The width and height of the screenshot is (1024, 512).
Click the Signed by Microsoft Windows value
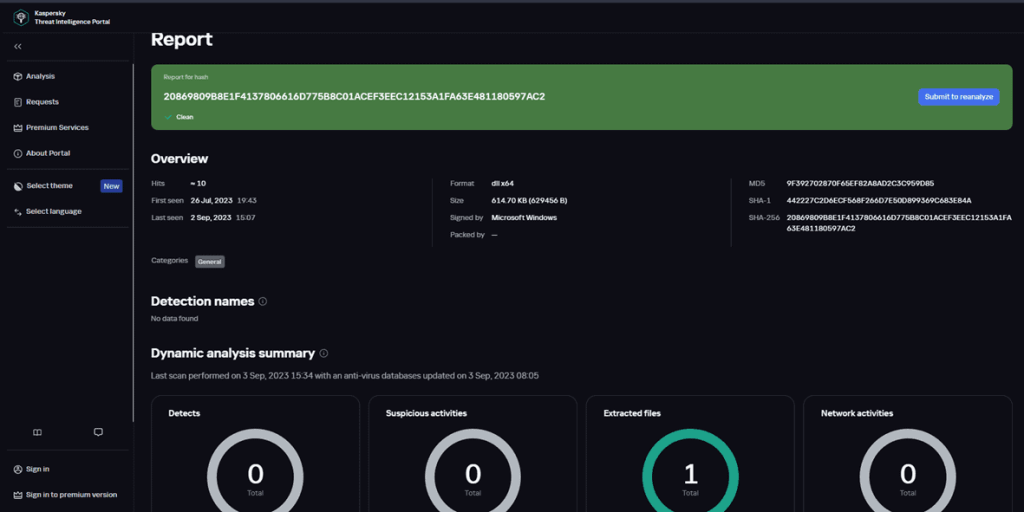point(524,217)
